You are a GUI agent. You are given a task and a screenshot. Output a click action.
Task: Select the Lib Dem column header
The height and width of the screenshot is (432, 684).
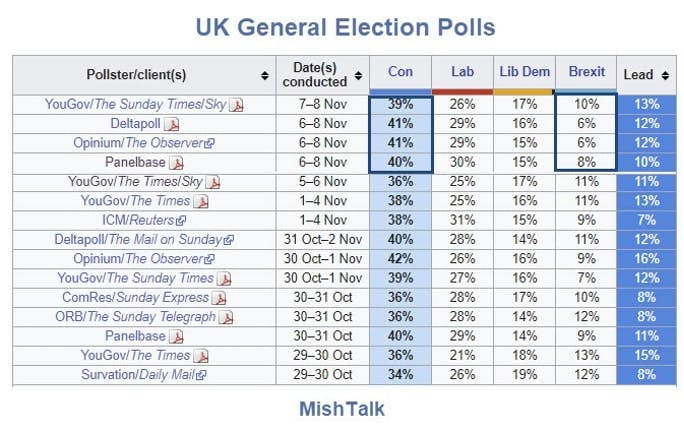click(524, 72)
